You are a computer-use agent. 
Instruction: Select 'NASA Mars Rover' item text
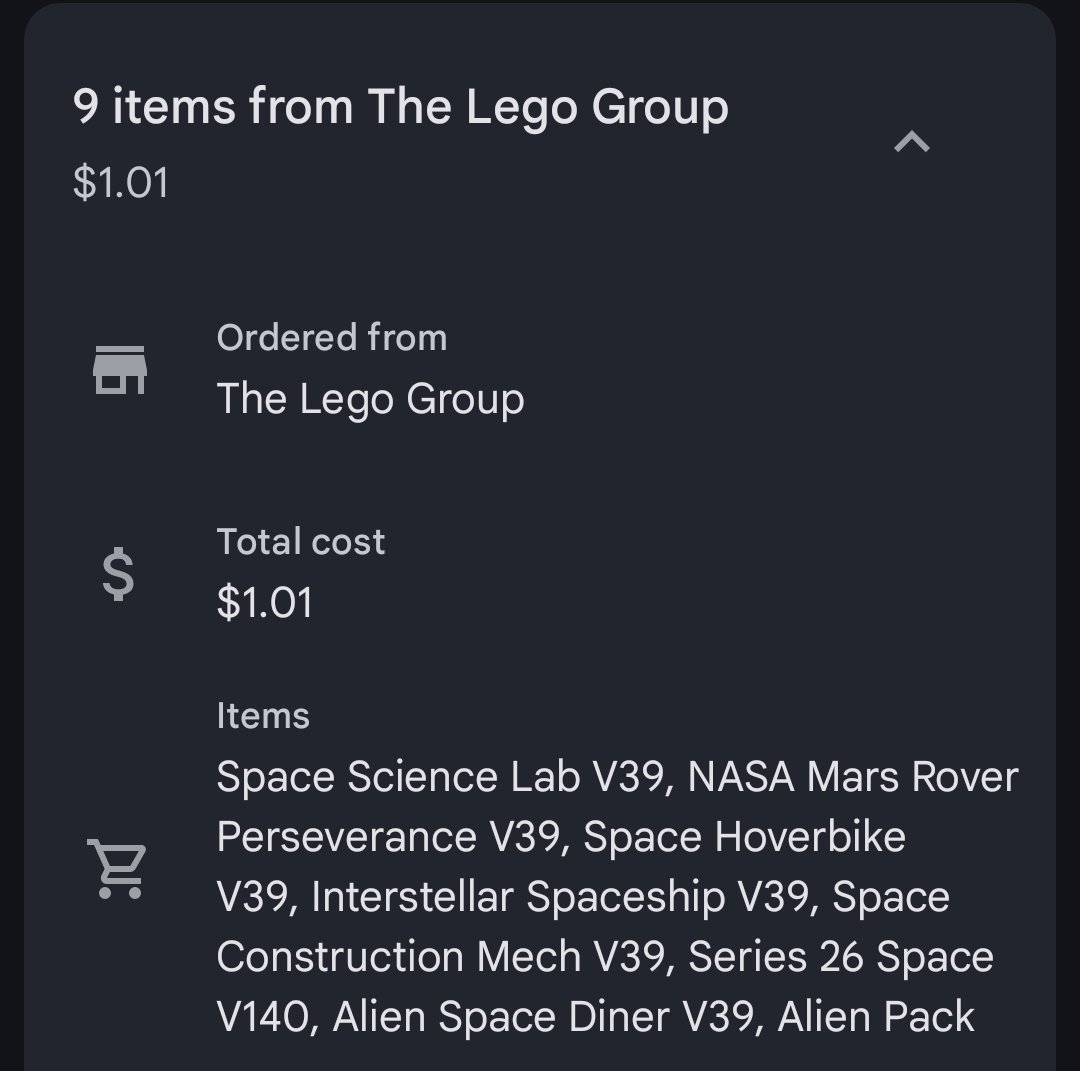coord(853,777)
